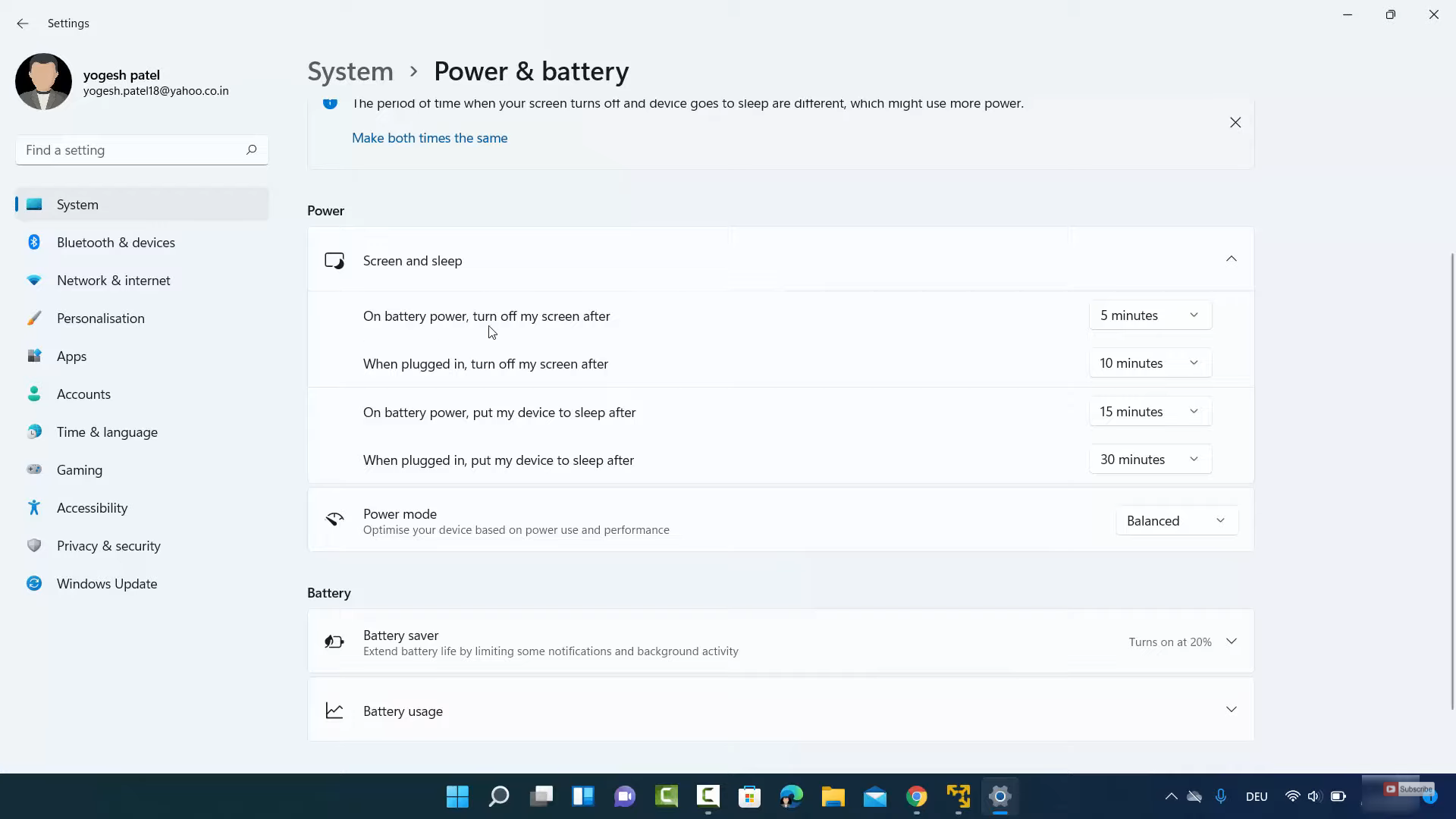Click the Accessibility sidebar icon
The width and height of the screenshot is (1456, 819).
point(34,508)
